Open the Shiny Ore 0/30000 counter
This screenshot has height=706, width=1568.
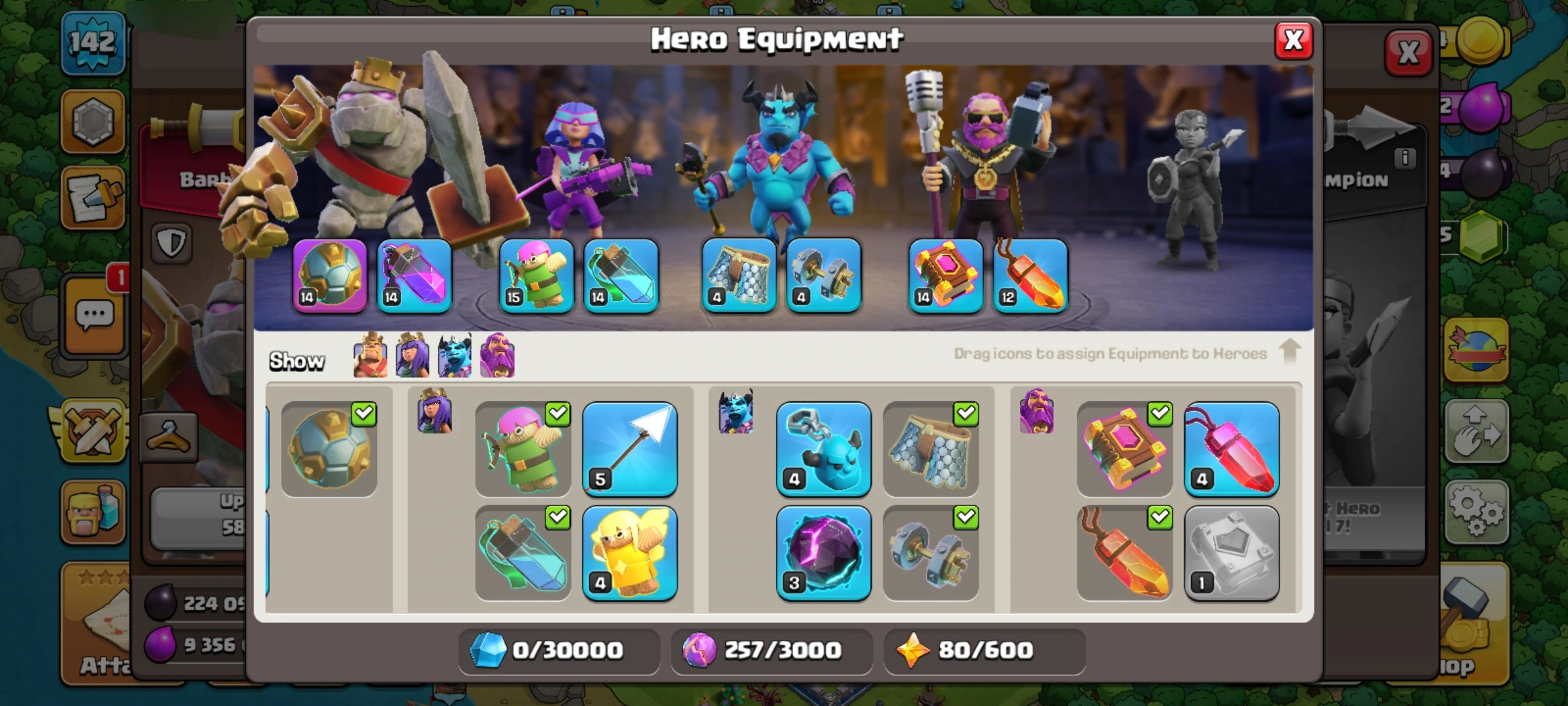tap(559, 650)
